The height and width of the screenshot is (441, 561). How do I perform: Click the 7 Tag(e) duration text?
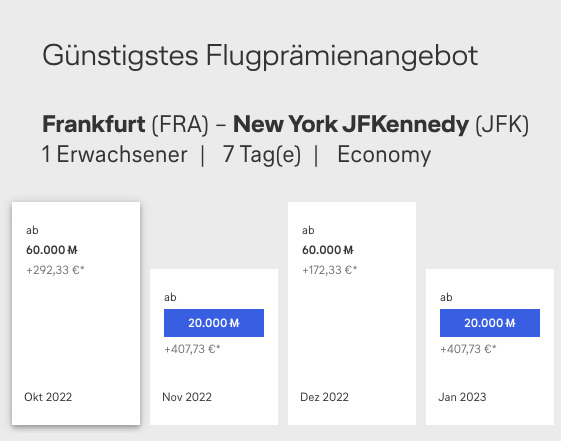pos(262,155)
